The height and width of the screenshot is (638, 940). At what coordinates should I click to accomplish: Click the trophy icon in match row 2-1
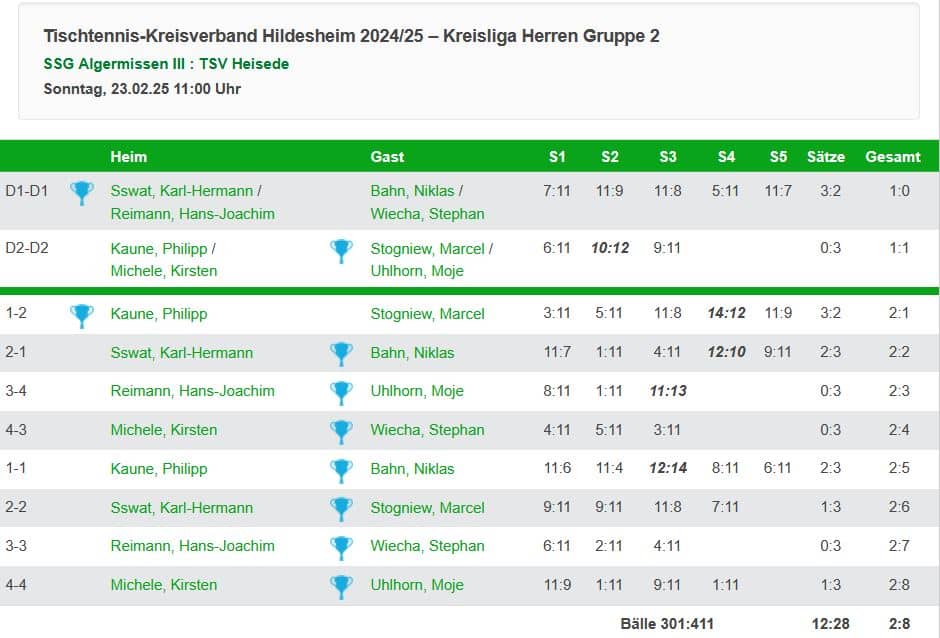(341, 354)
